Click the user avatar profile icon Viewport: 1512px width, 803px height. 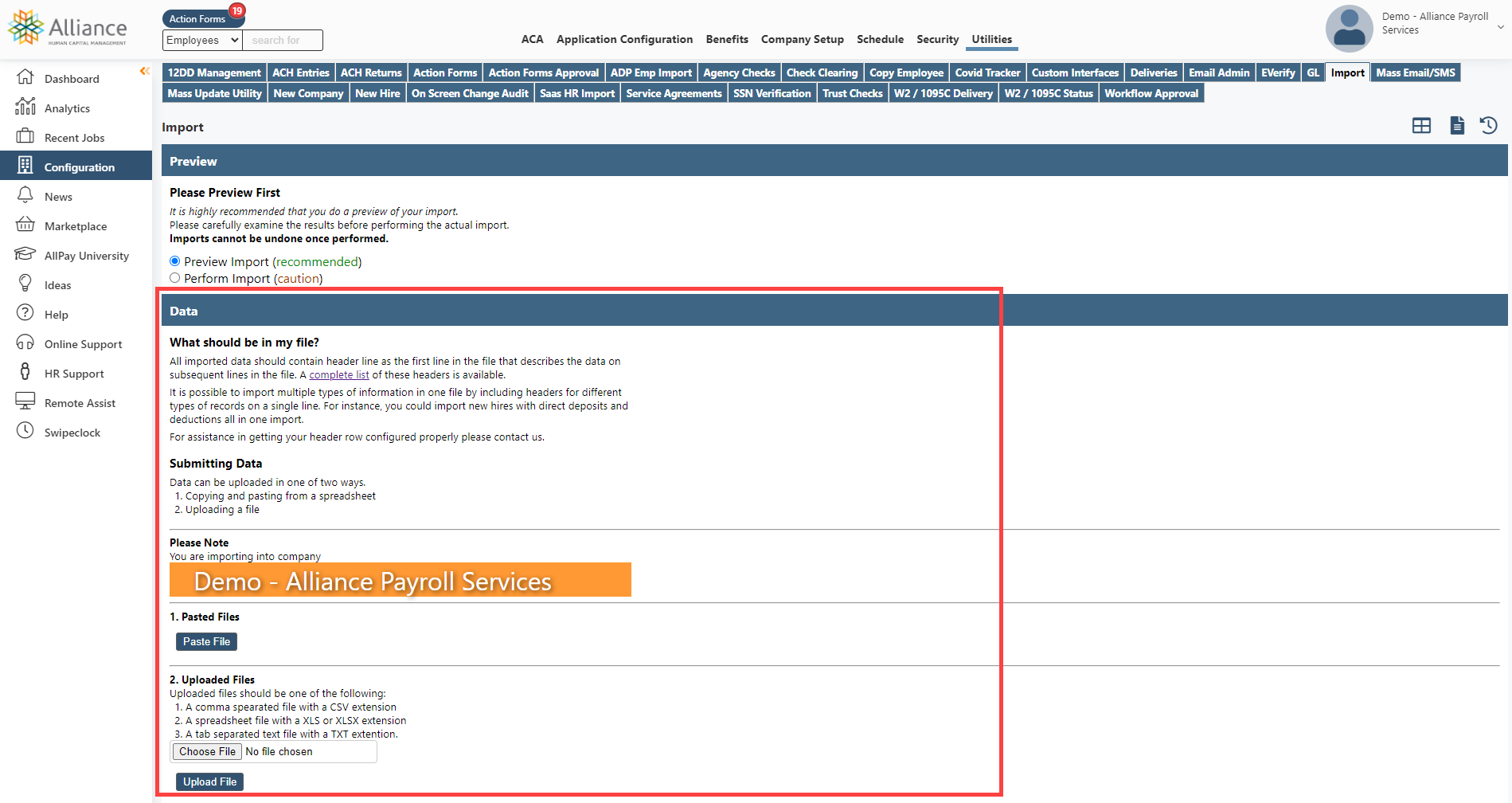(x=1350, y=29)
